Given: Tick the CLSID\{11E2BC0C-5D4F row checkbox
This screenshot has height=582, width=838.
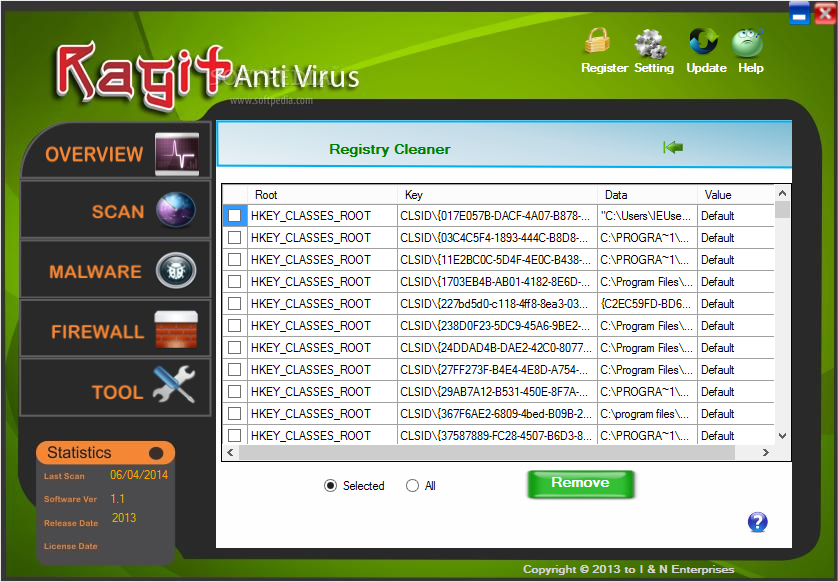Looking at the screenshot, I should coord(235,259).
